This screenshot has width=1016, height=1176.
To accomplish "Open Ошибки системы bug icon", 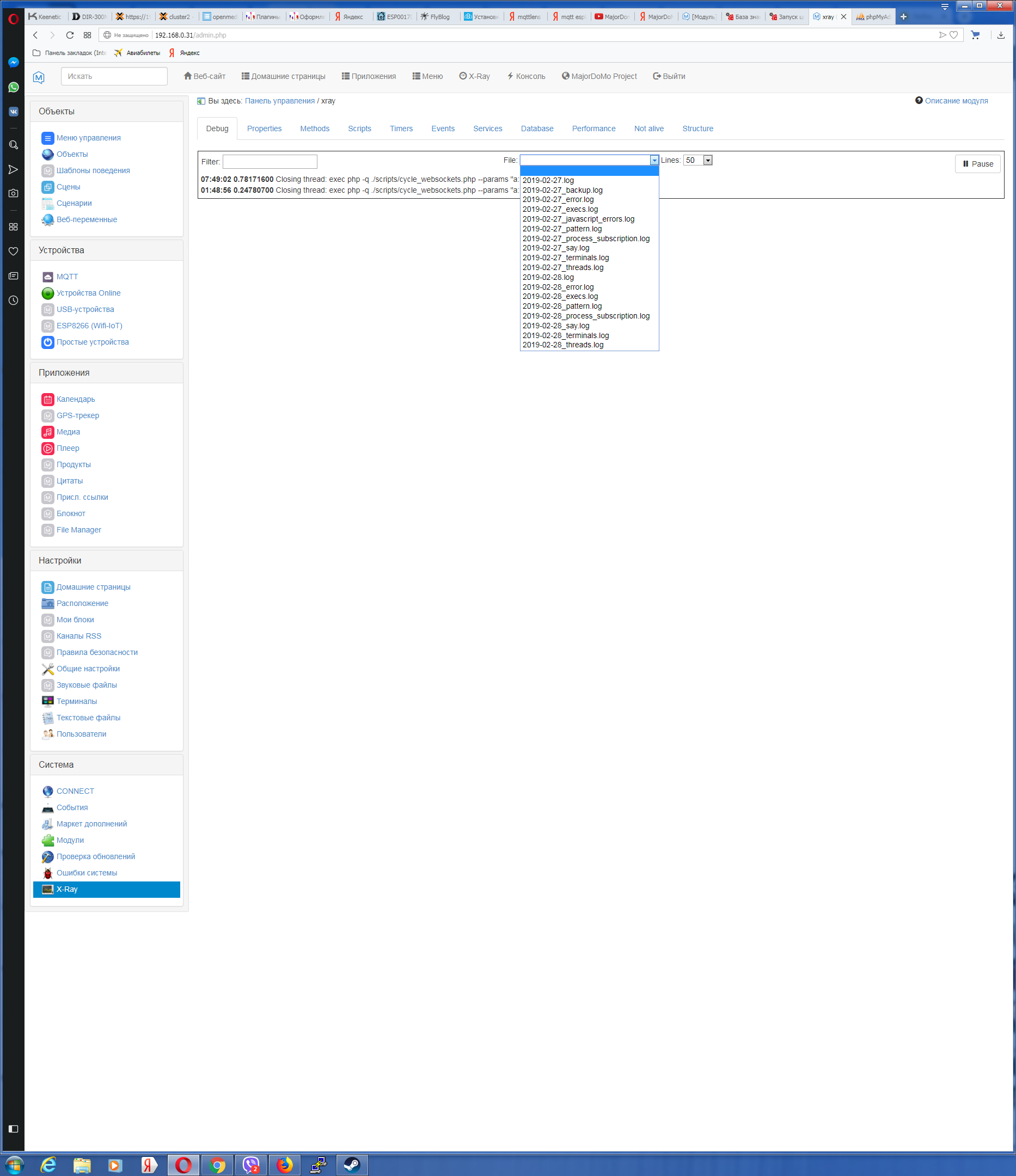I will pyautogui.click(x=48, y=873).
